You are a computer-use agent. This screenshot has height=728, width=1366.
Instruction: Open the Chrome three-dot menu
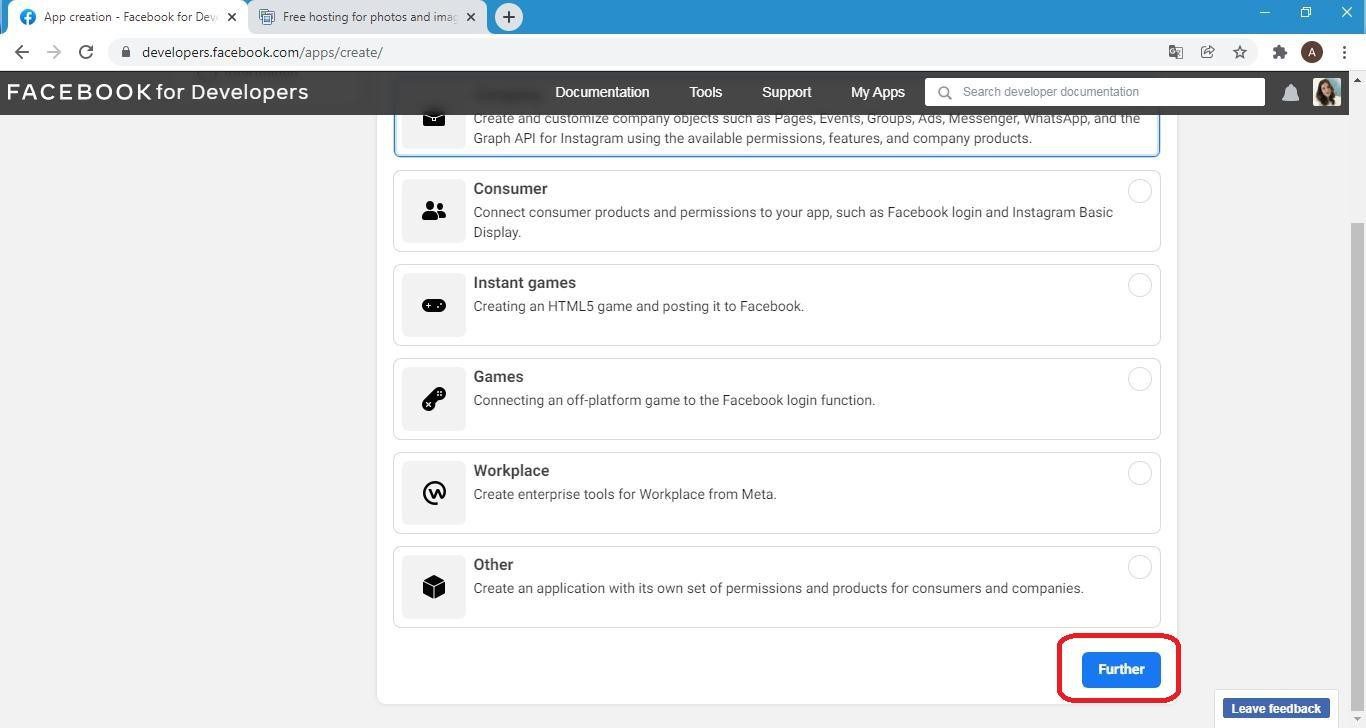1344,52
